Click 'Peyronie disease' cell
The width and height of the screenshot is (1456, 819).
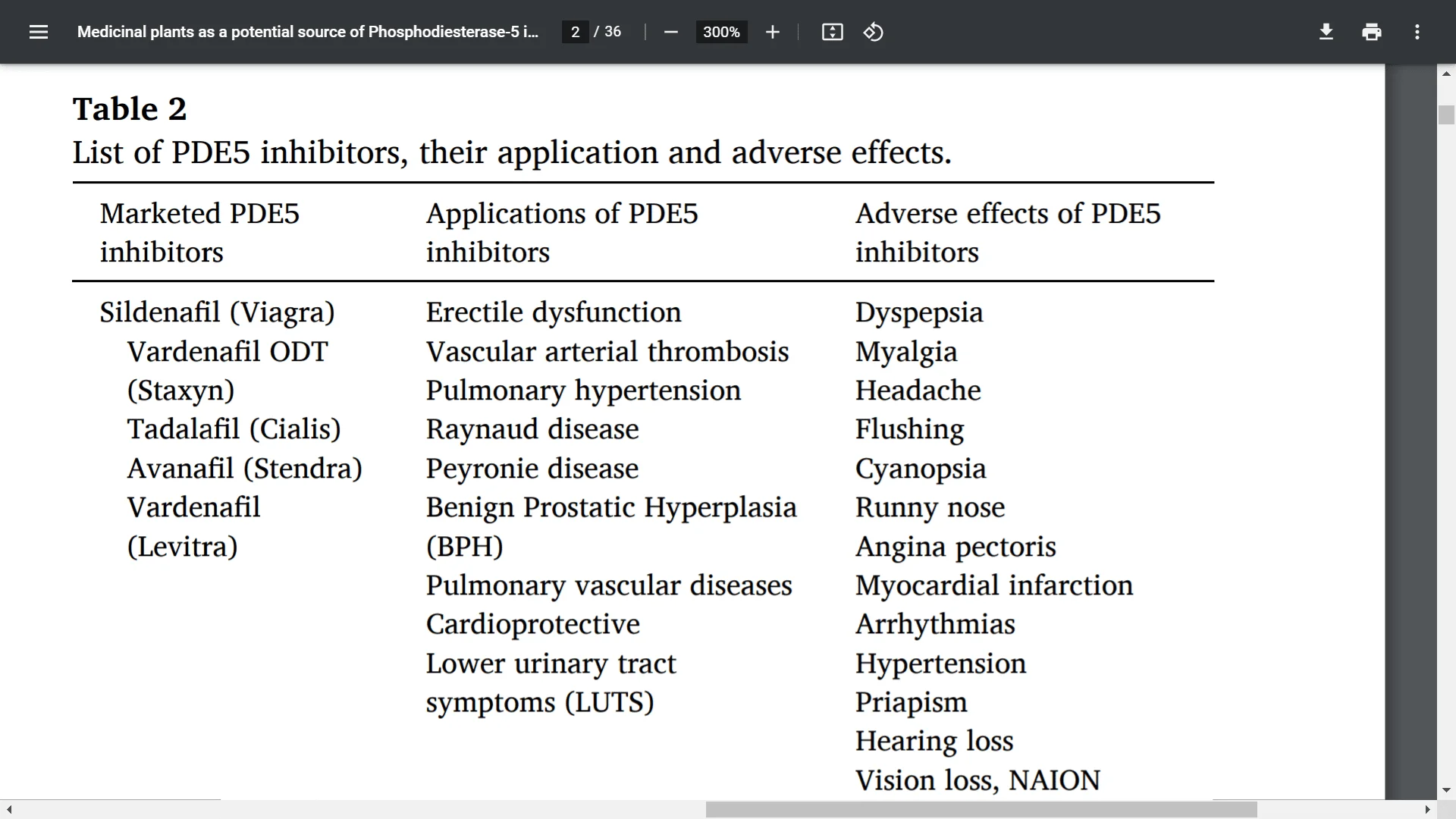coord(532,469)
